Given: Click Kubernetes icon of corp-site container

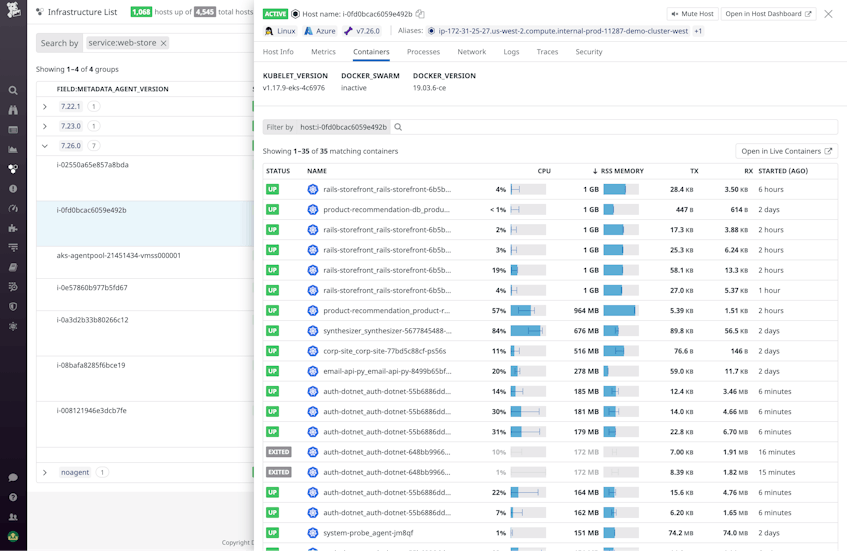Looking at the screenshot, I should pyautogui.click(x=312, y=351).
